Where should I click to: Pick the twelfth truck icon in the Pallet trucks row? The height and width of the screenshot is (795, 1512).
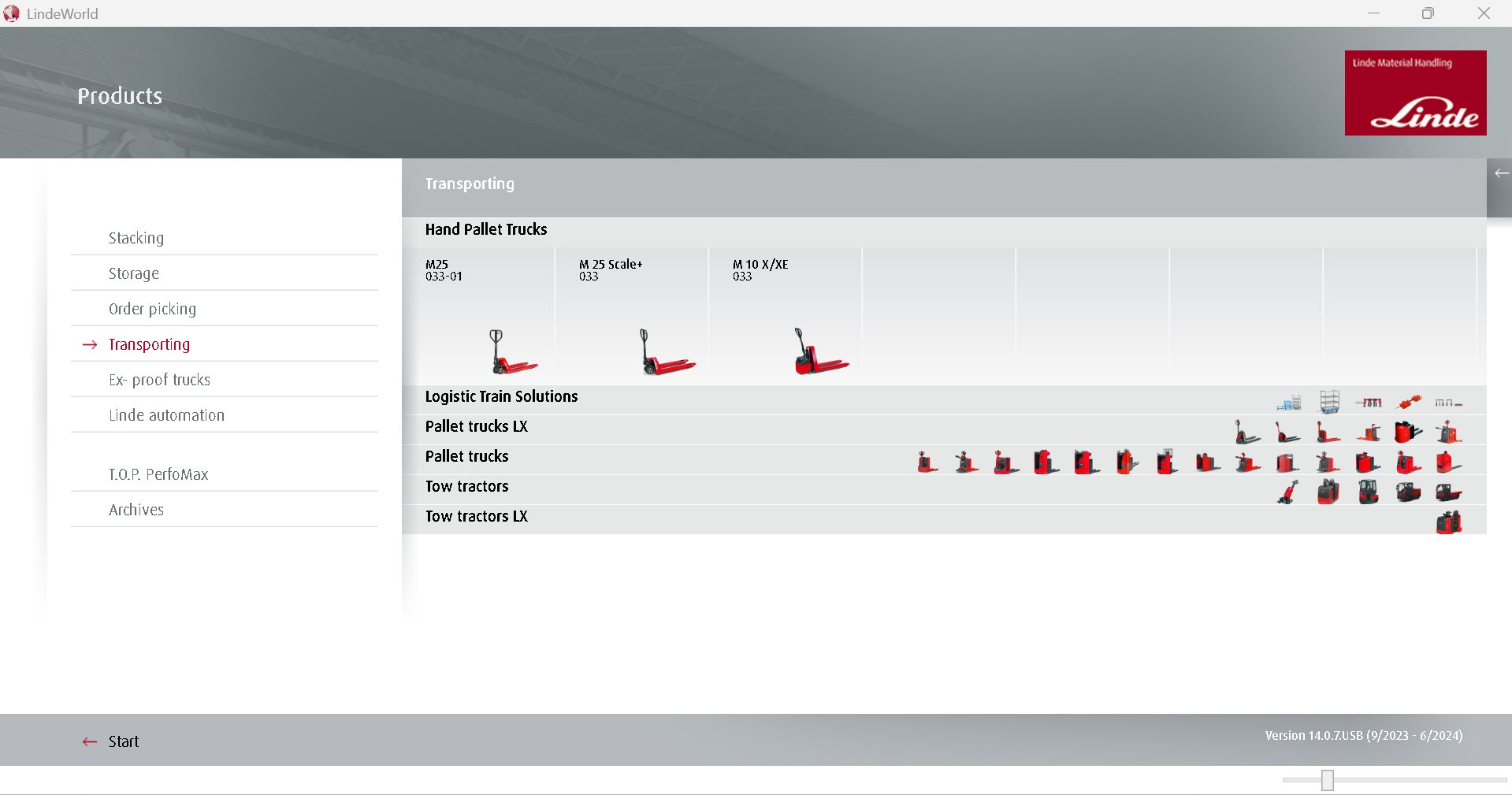point(1368,462)
